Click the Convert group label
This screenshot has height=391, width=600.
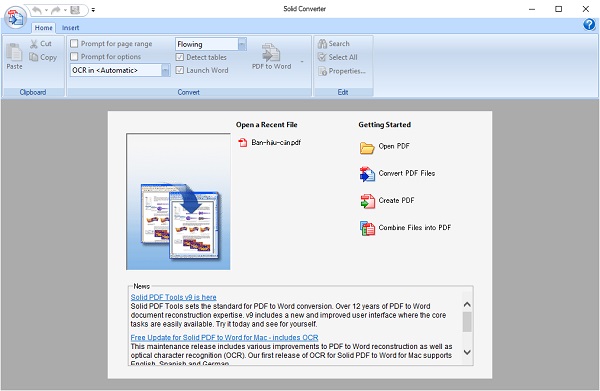(189, 92)
